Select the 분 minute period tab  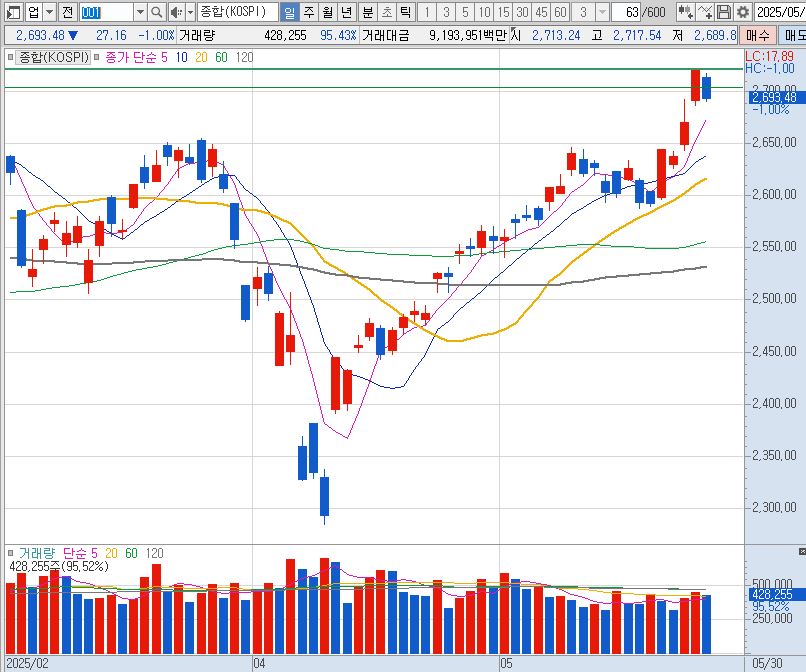pos(368,12)
